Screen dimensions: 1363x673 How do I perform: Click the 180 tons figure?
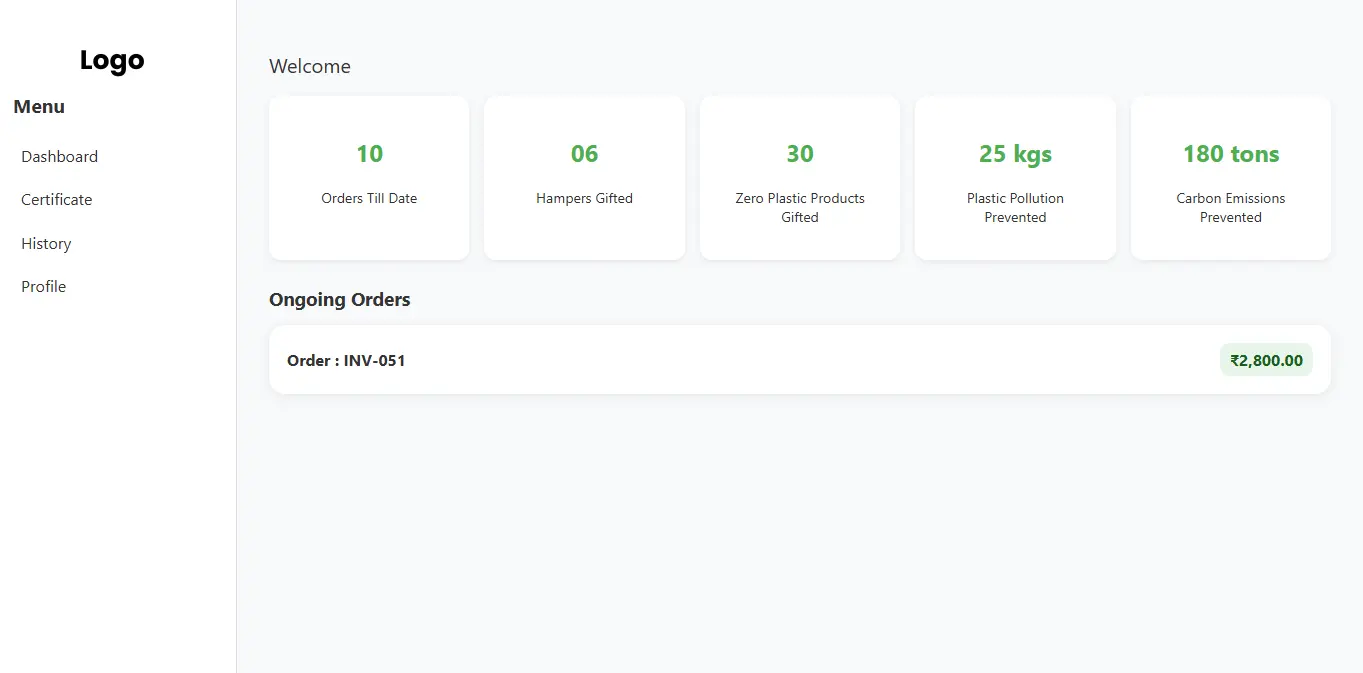click(1230, 154)
